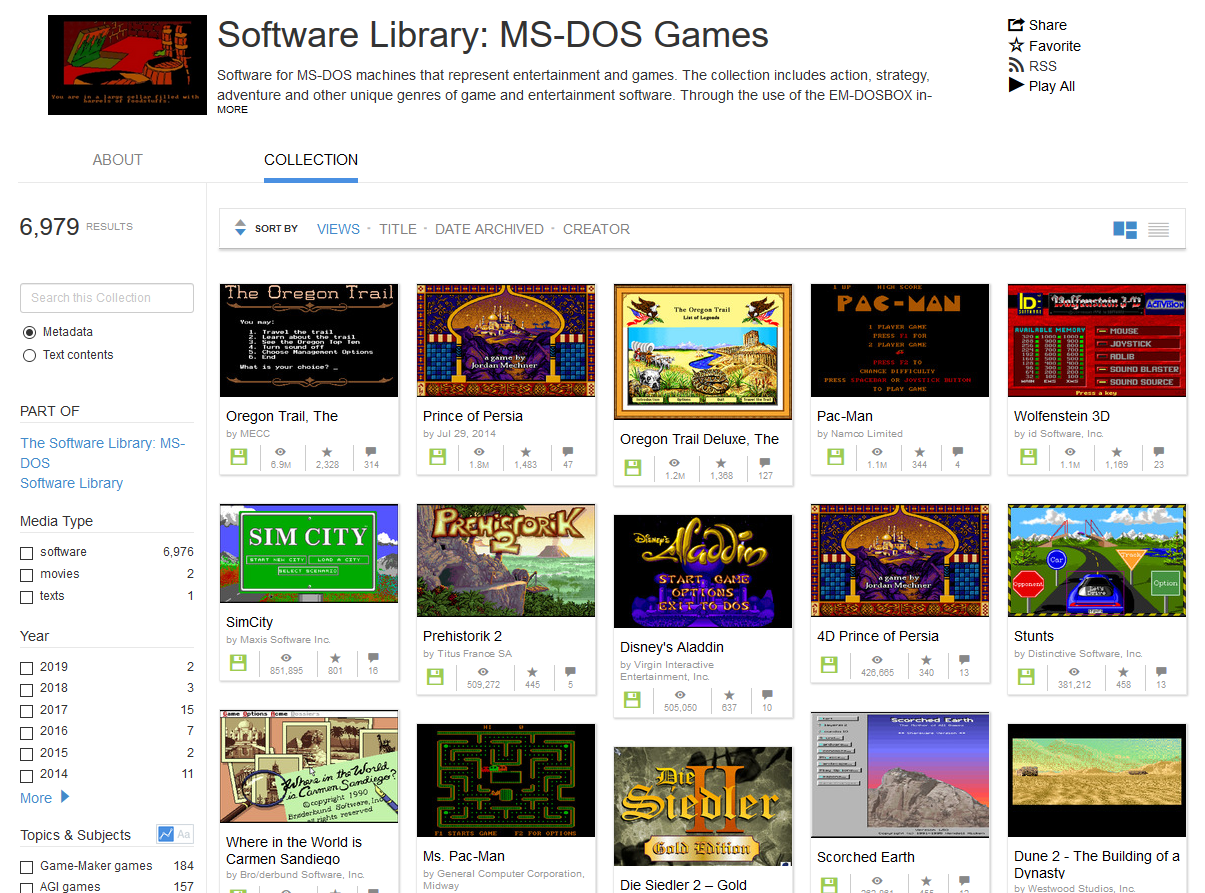This screenshot has width=1205, height=893.
Task: Click the Play All icon
Action: (1016, 86)
